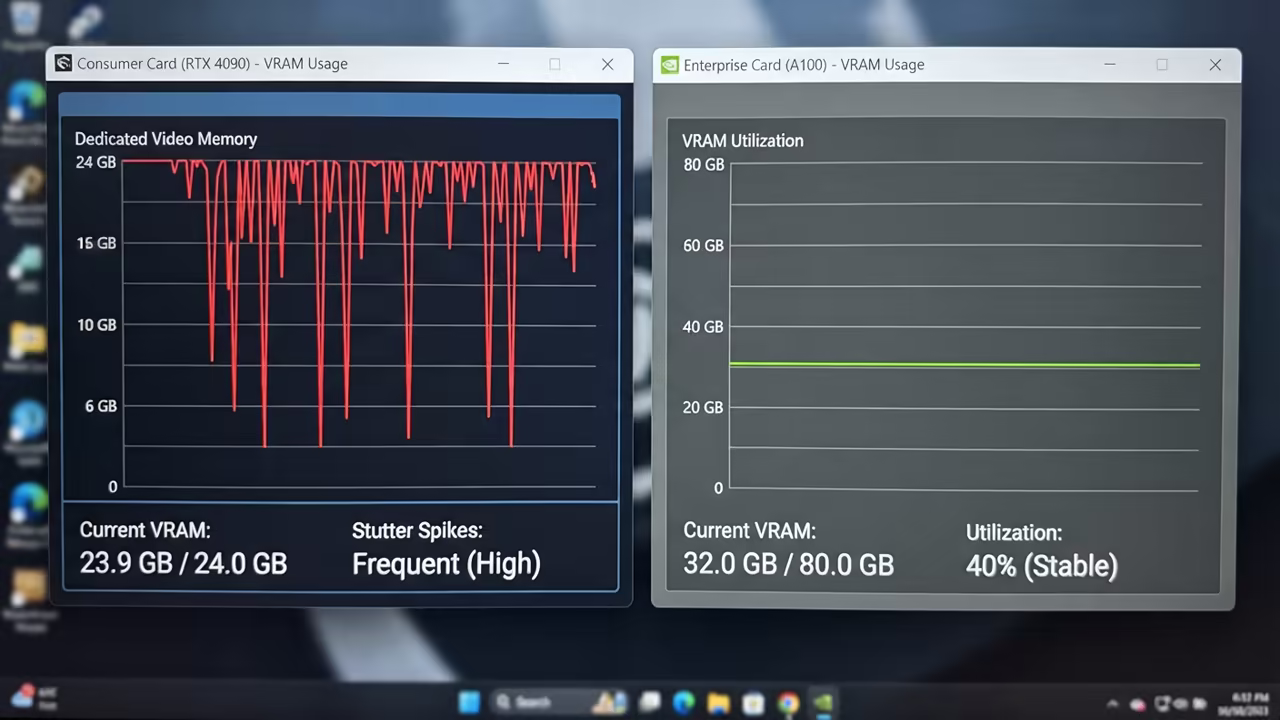
Task: Click the Consumer Card (RTX 4090) window title text
Action: pyautogui.click(x=213, y=64)
